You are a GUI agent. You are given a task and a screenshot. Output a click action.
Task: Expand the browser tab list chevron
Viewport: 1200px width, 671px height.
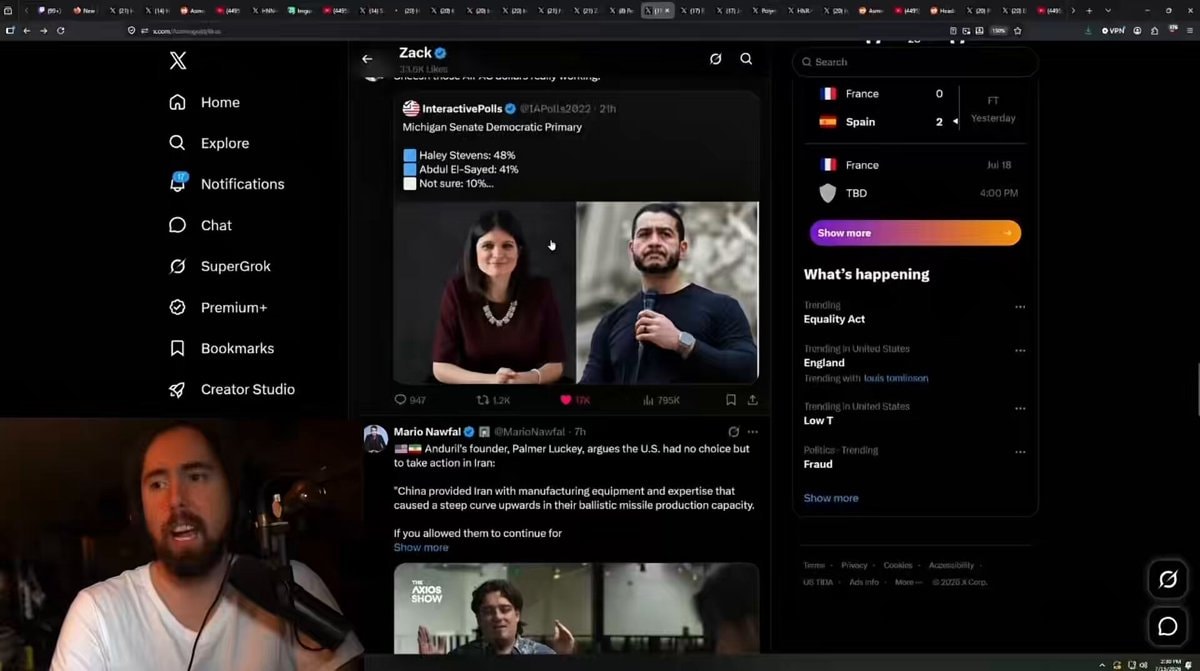point(1107,10)
